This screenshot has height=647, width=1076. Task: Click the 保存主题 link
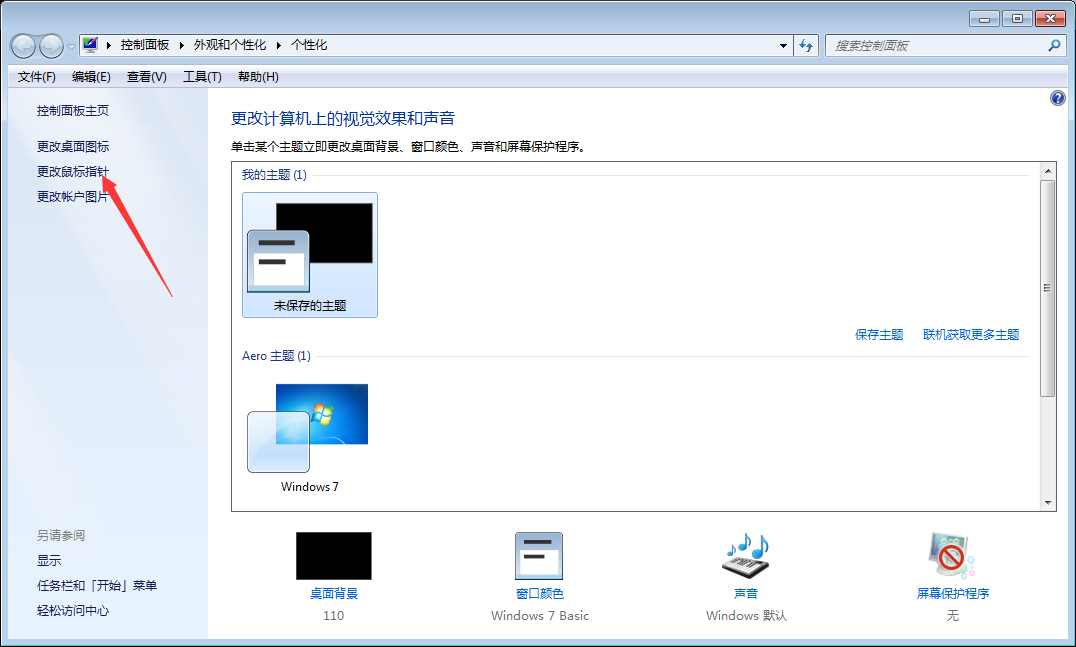click(878, 334)
